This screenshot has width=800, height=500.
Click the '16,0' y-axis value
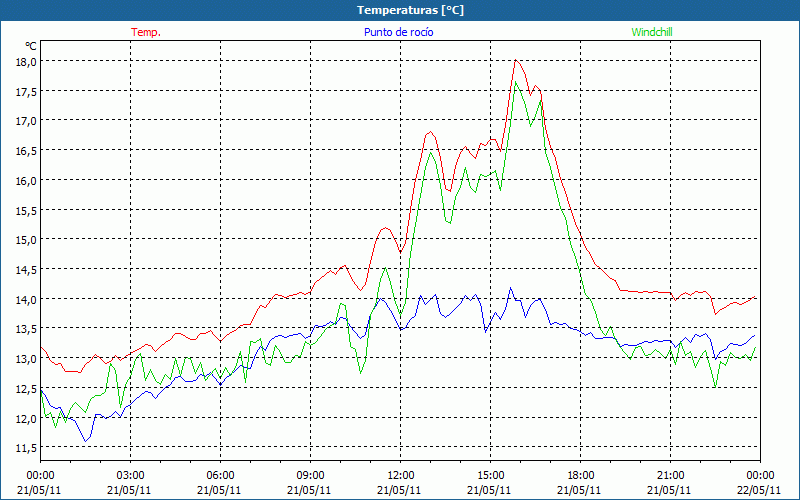point(27,181)
